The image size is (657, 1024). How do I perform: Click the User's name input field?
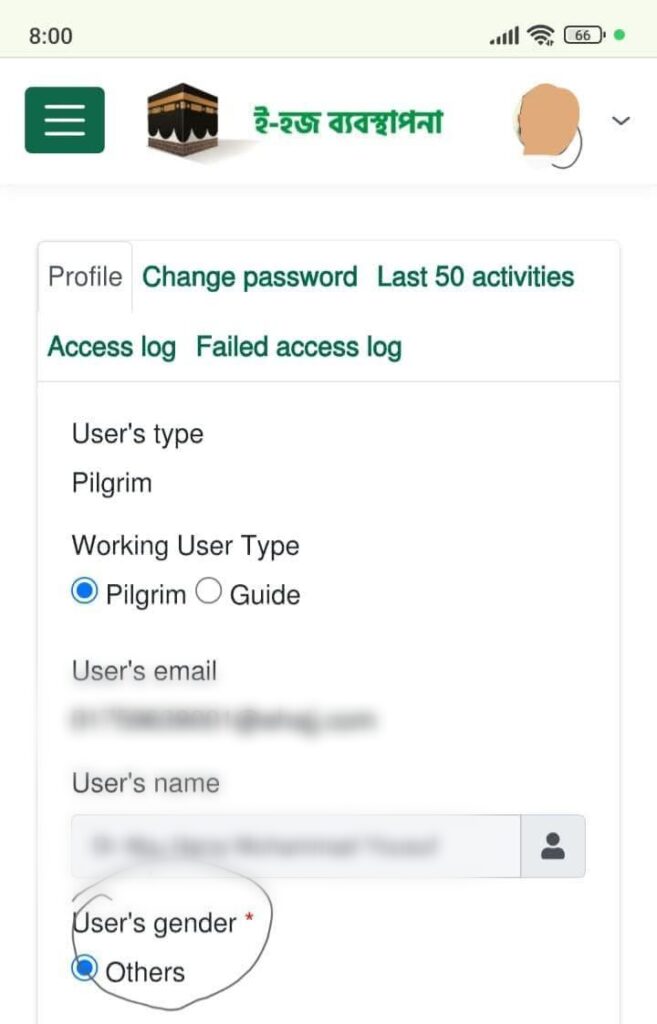[295, 847]
